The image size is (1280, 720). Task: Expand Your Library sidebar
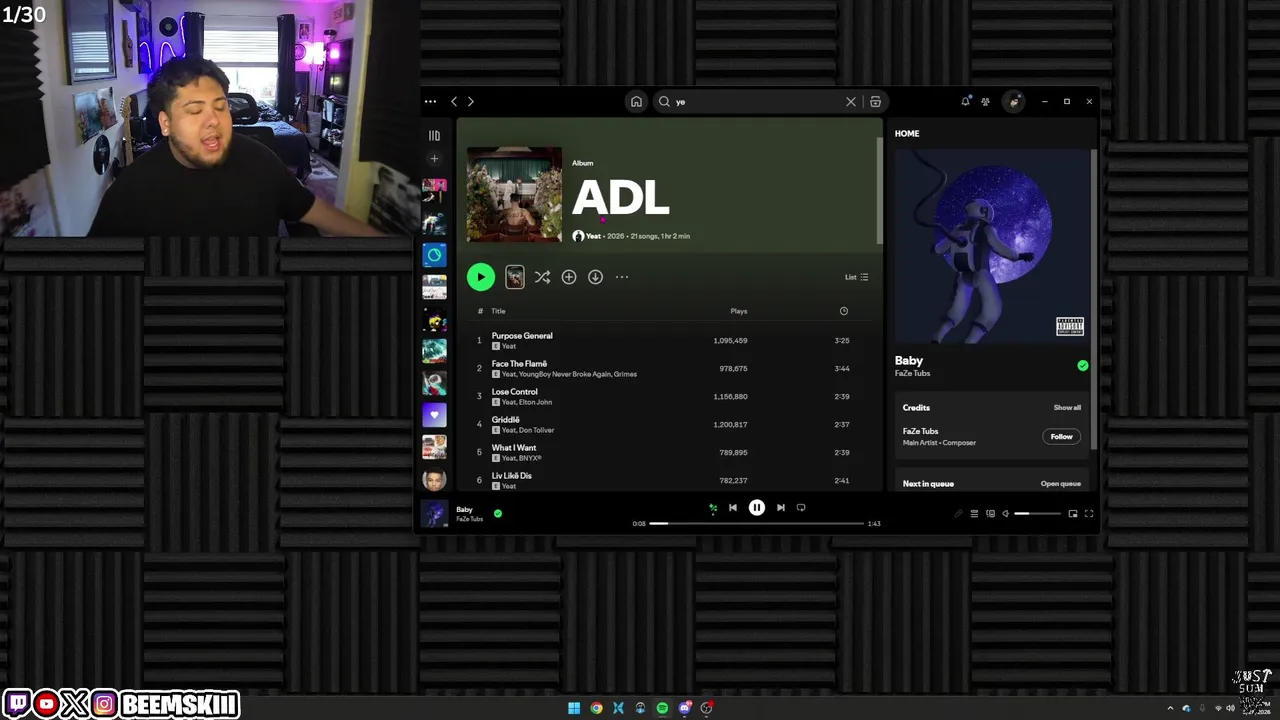tap(434, 135)
